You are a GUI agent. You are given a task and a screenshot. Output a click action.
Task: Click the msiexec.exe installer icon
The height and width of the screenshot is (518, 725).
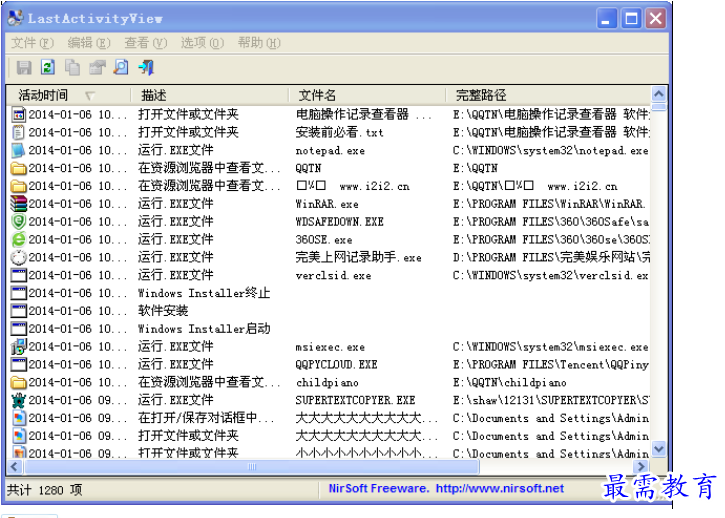[x=18, y=346]
